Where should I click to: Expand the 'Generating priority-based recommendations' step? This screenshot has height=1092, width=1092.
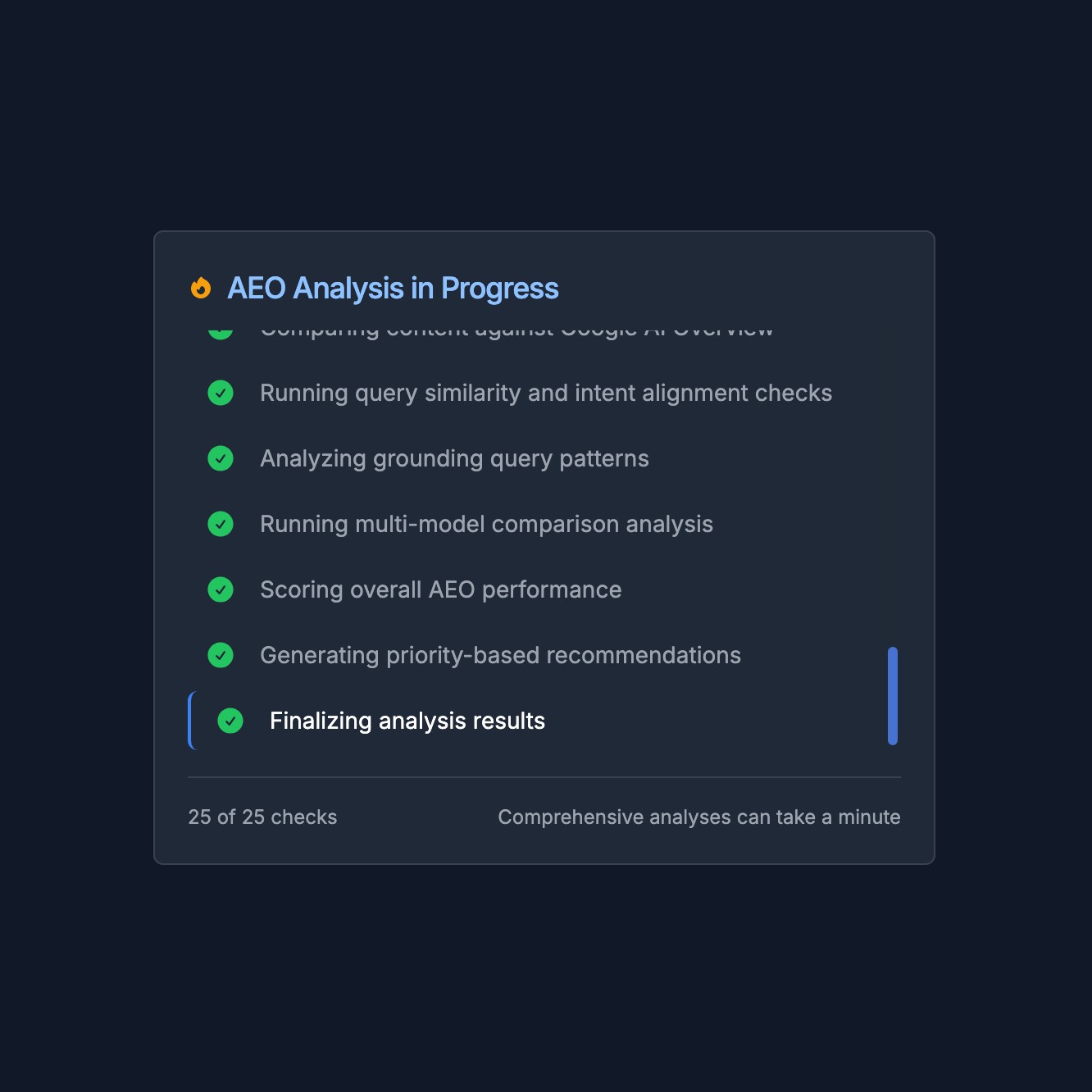[x=500, y=655]
